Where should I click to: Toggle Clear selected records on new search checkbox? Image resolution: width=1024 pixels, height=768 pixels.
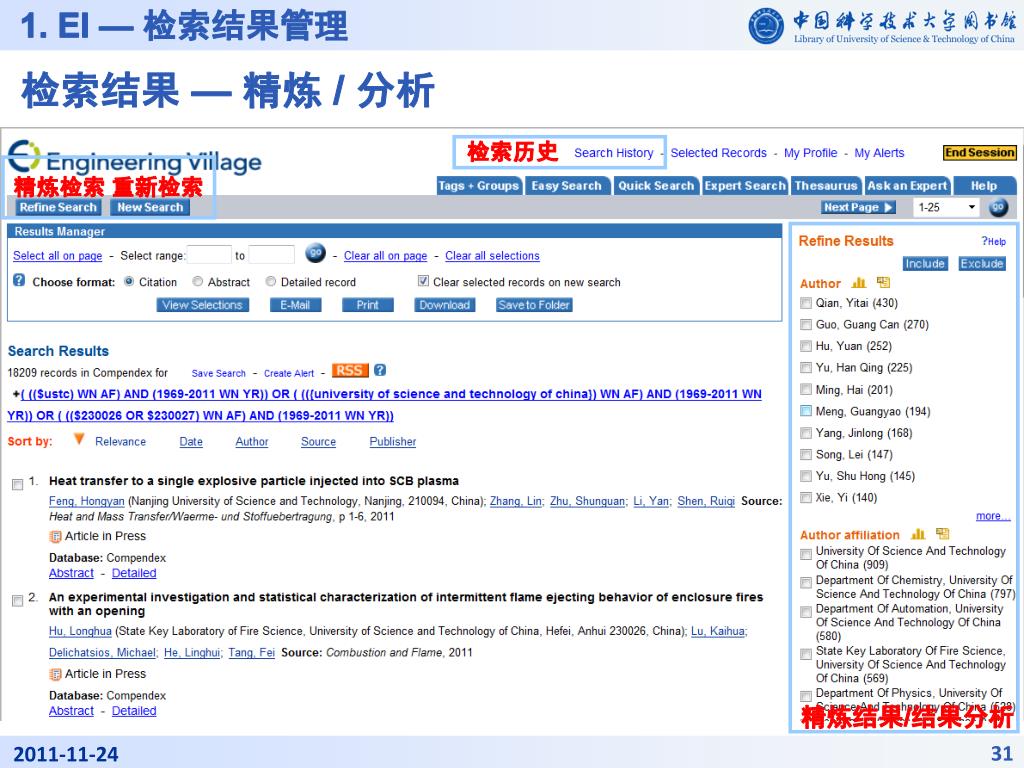[423, 281]
